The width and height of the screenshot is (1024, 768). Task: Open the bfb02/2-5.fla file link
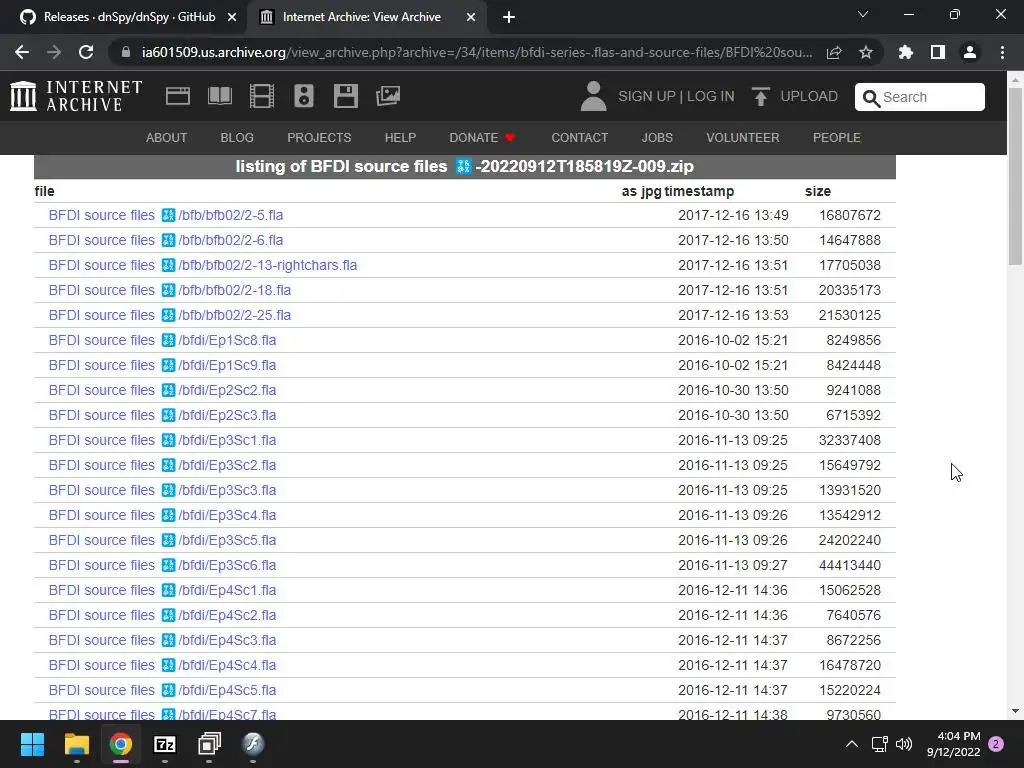[166, 215]
